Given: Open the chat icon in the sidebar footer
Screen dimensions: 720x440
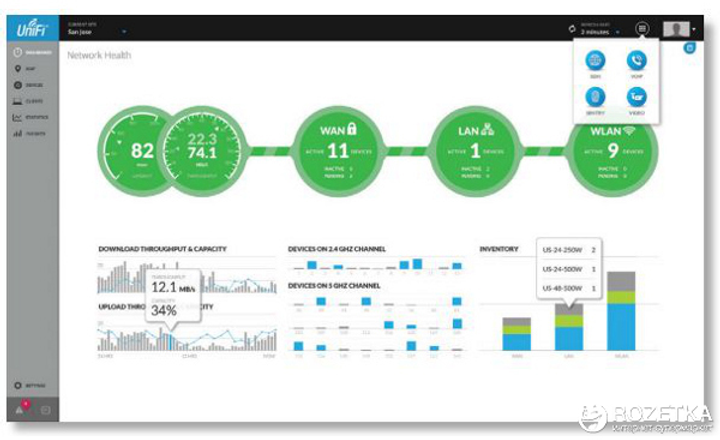Looking at the screenshot, I should (45, 410).
